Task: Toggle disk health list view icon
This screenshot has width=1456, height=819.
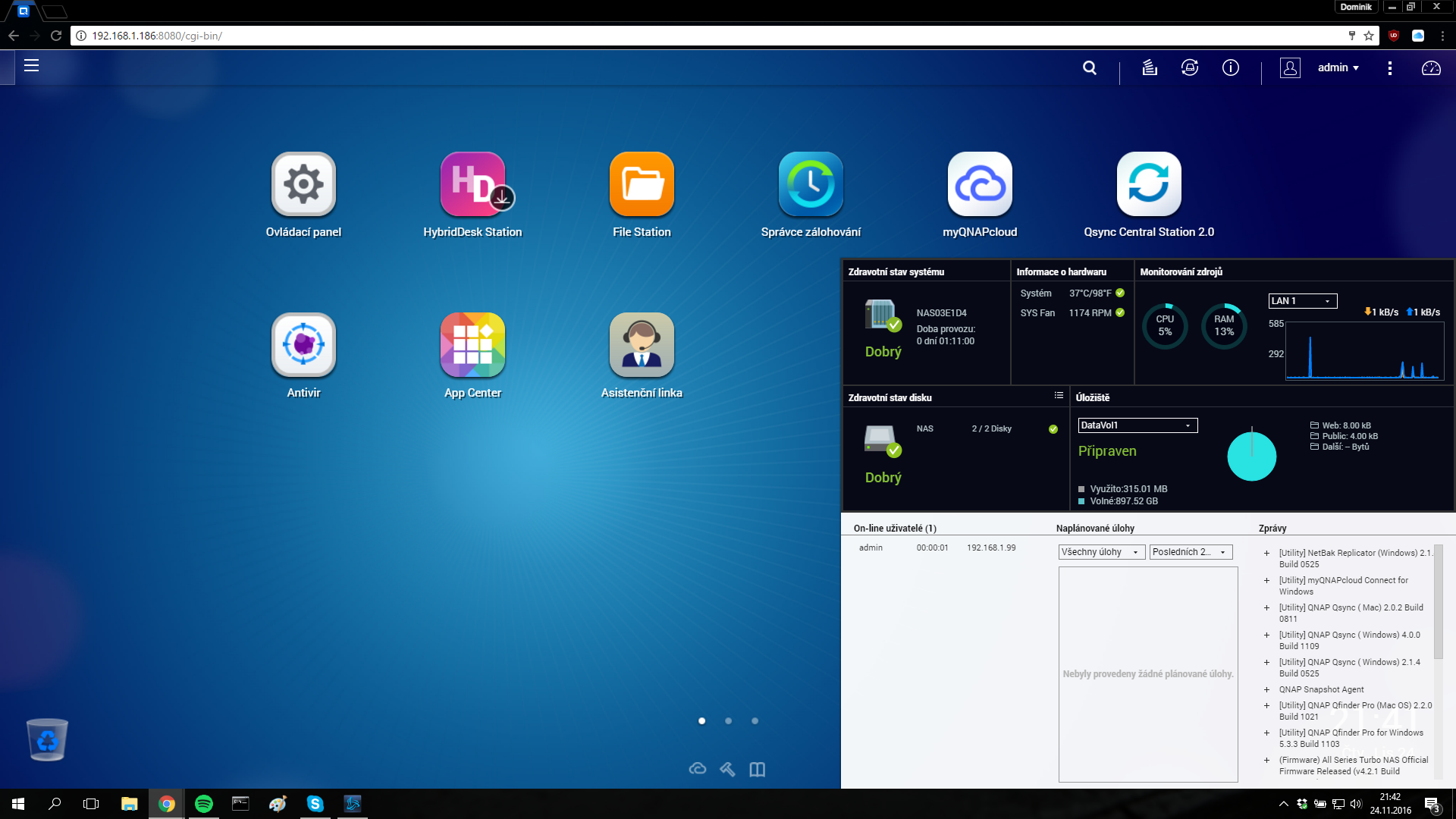Action: 1059,396
